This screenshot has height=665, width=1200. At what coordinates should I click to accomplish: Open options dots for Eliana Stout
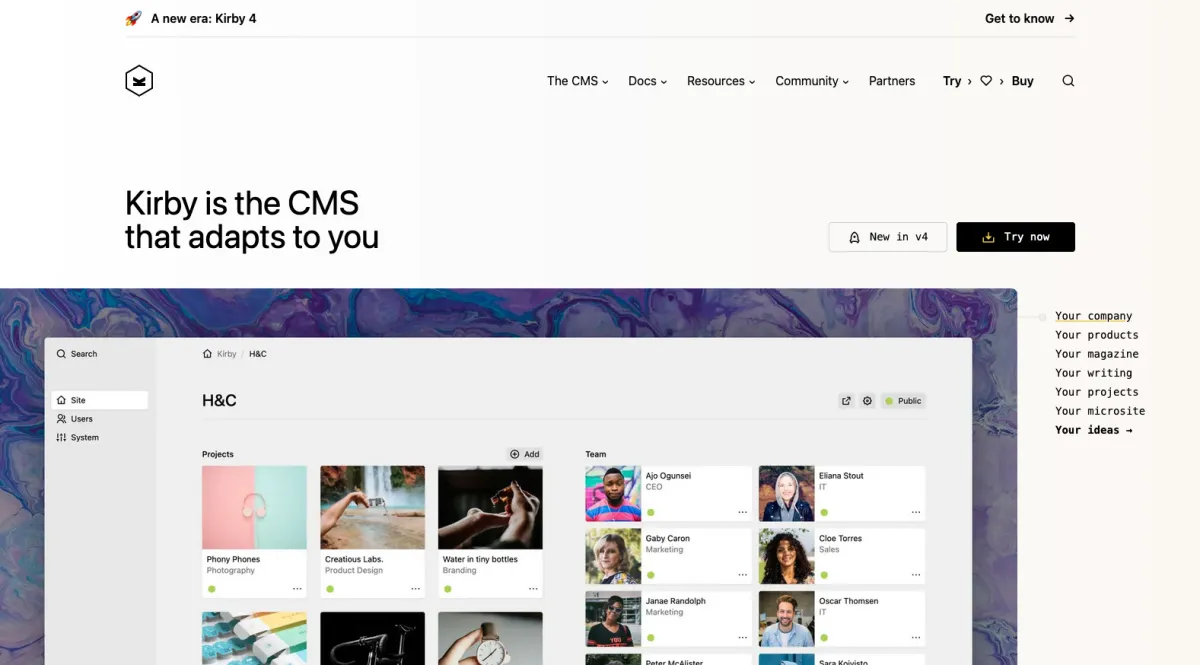915,512
